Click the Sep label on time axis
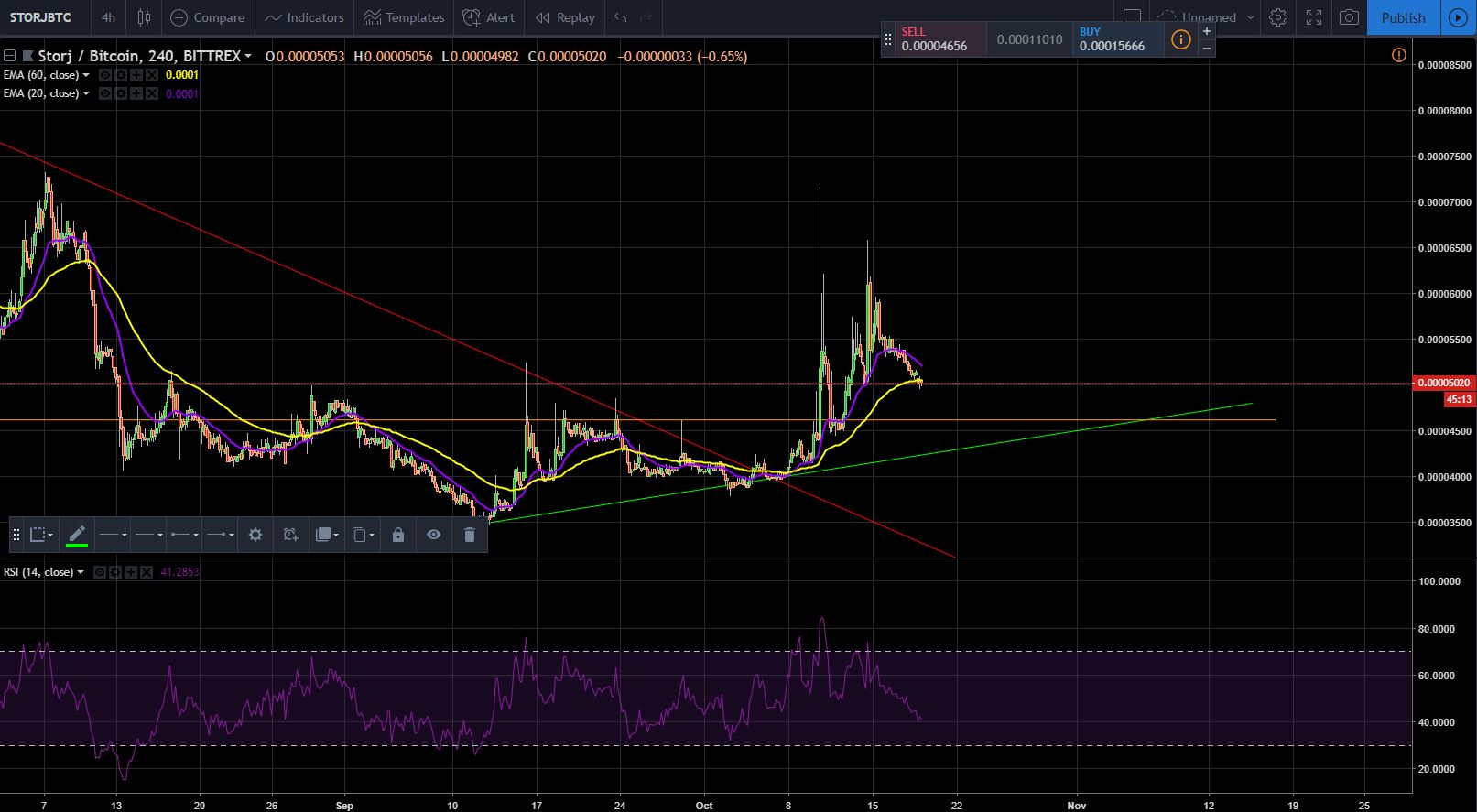The width and height of the screenshot is (1477, 812). pyautogui.click(x=344, y=806)
